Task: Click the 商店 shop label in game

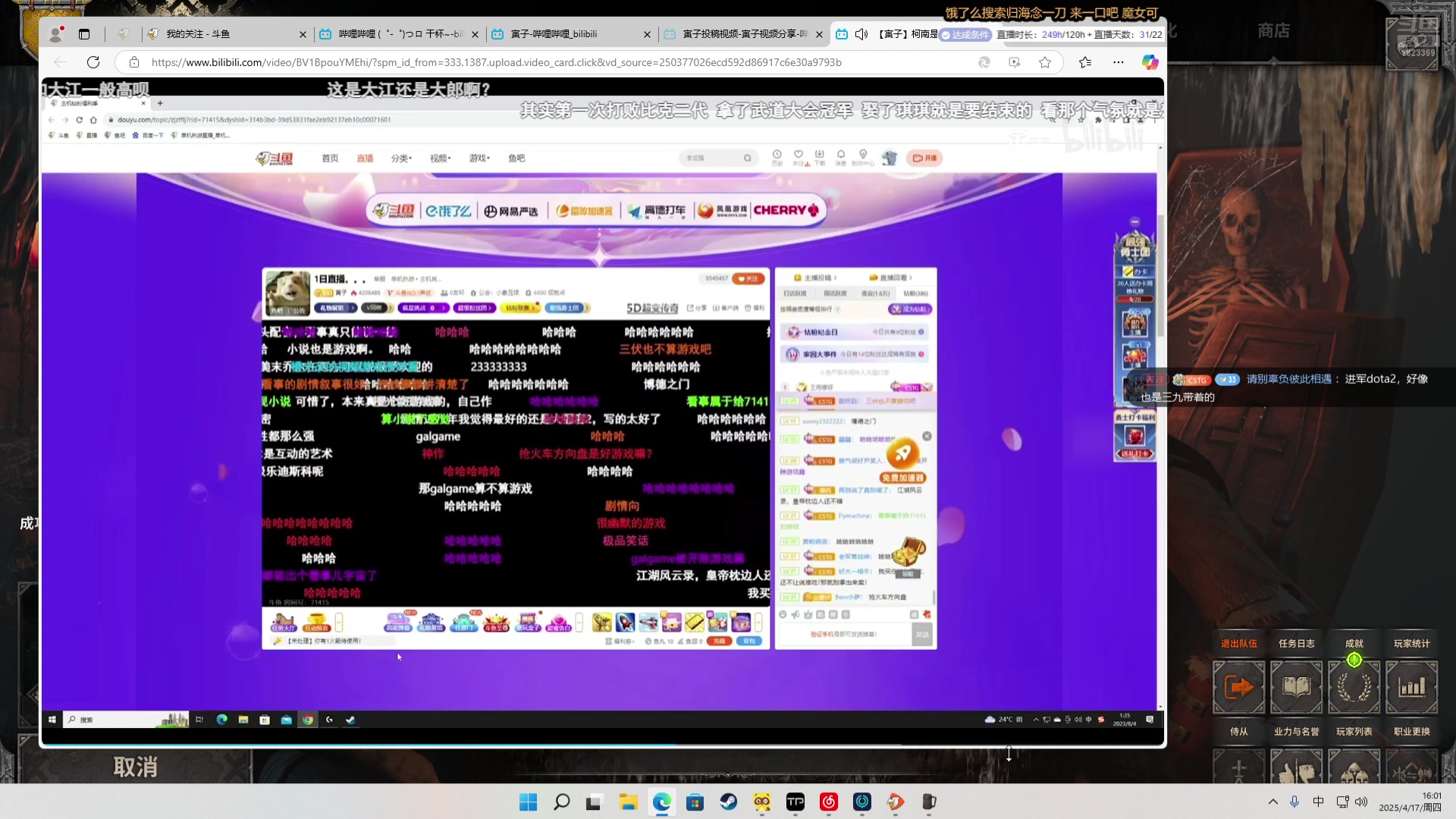Action: (1273, 30)
